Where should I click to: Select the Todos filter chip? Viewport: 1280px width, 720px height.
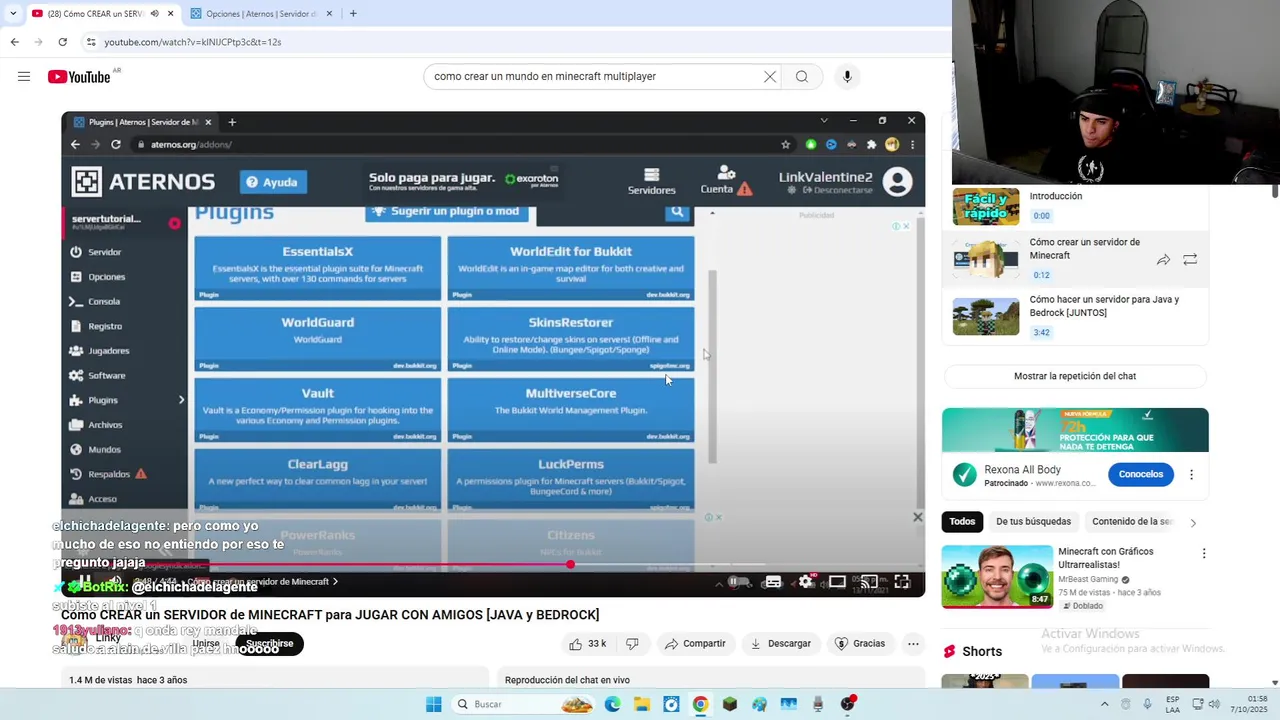pos(962,522)
